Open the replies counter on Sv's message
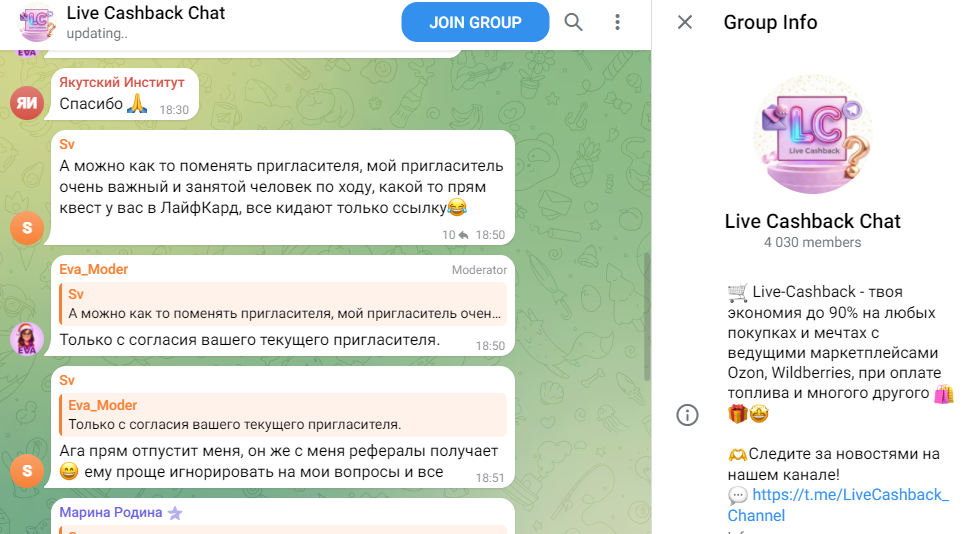Viewport: 973px width, 534px height. coord(455,235)
